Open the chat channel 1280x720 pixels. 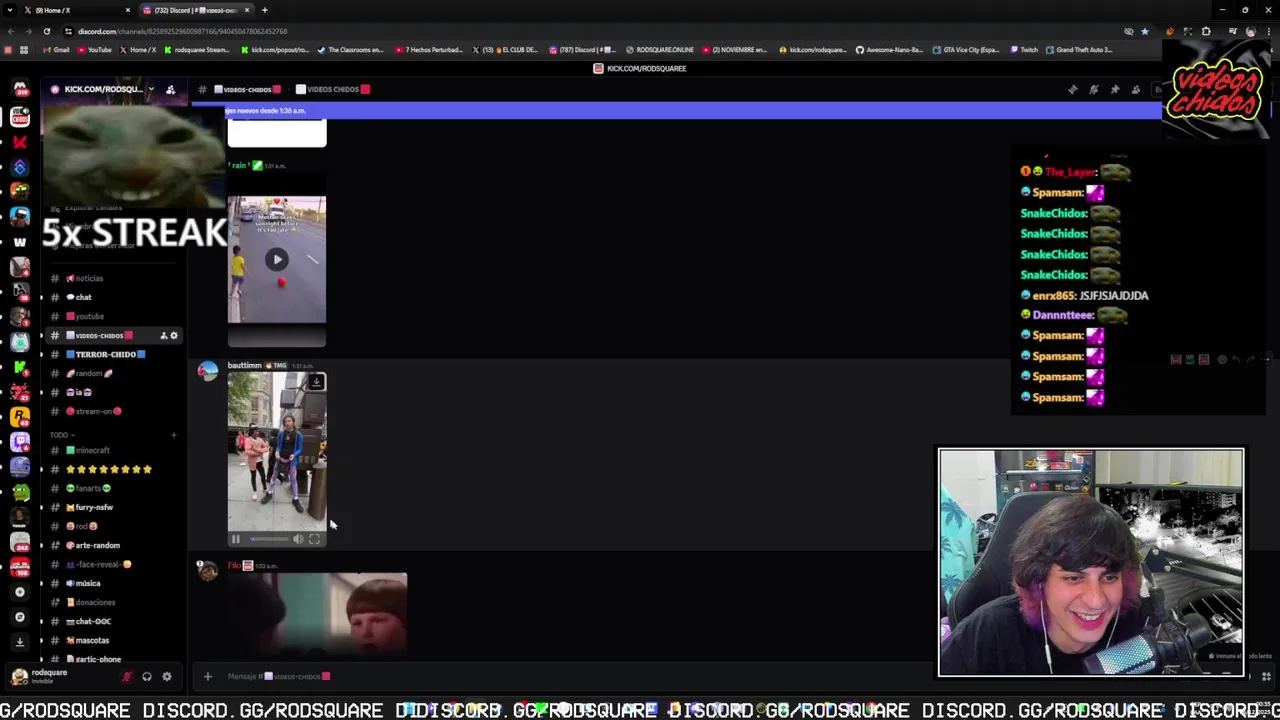[x=112, y=297]
